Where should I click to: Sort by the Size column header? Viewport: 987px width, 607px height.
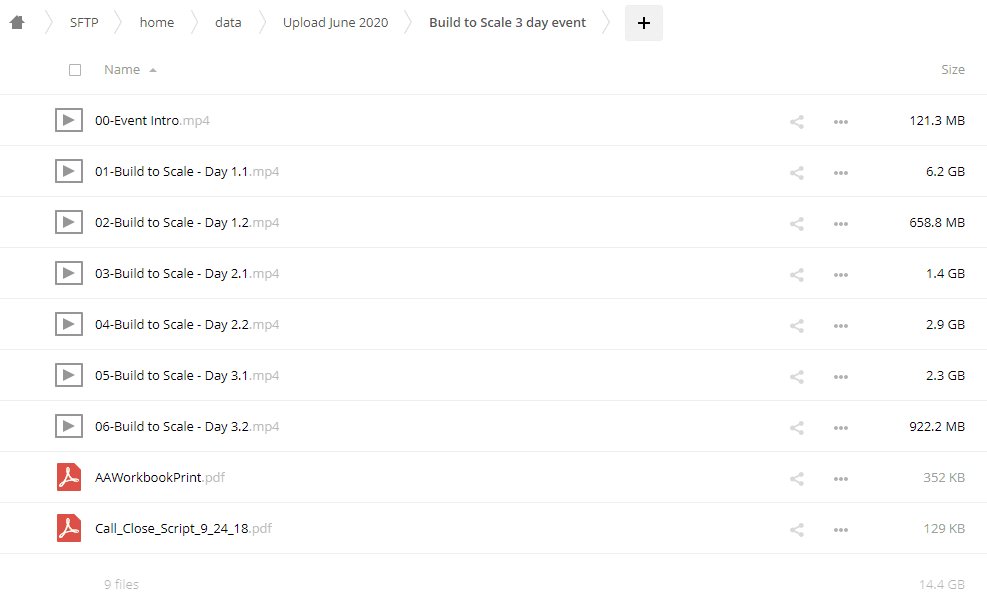pos(952,70)
